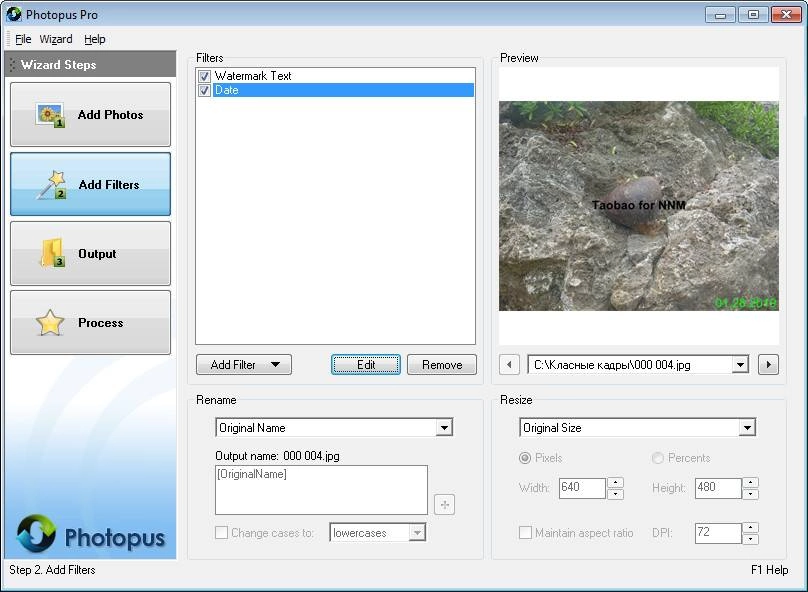Open the lowercases case dropdown
808x592 pixels.
tap(417, 532)
